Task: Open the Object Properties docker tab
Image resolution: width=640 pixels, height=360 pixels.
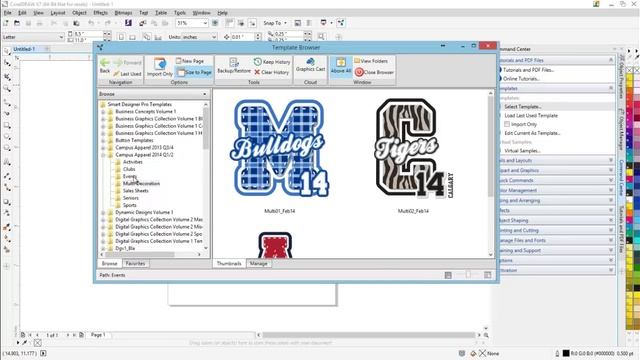Action: pyautogui.click(x=621, y=77)
